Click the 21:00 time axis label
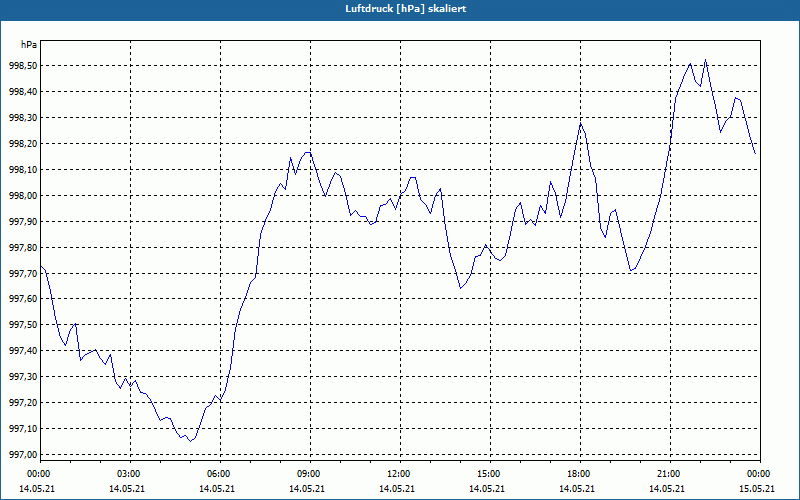The image size is (800, 500). (670, 474)
